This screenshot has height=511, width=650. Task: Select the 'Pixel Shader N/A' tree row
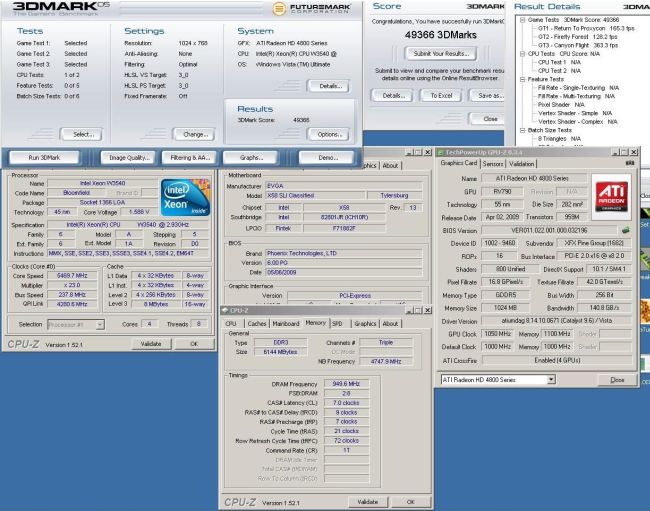coord(561,104)
